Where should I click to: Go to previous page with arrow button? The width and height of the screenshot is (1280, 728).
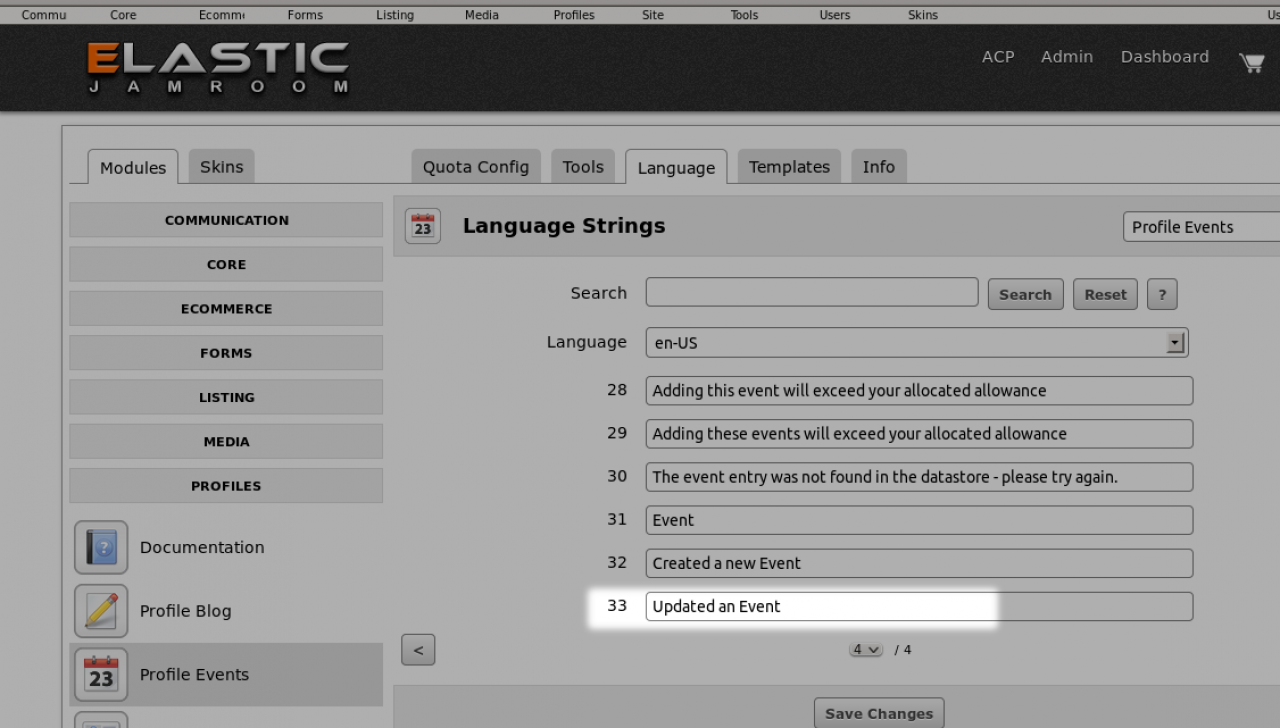(418, 650)
